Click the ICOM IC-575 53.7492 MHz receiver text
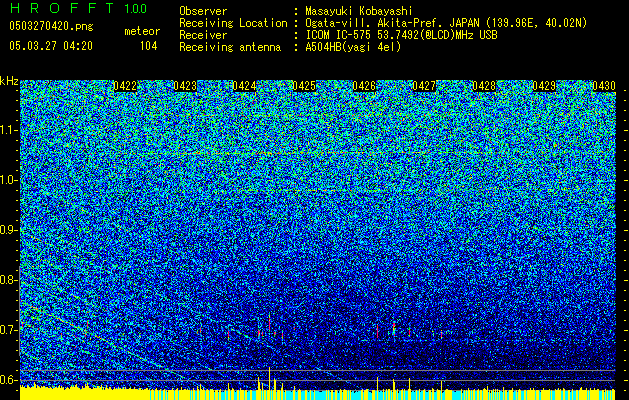The height and width of the screenshot is (400, 629). [402, 35]
